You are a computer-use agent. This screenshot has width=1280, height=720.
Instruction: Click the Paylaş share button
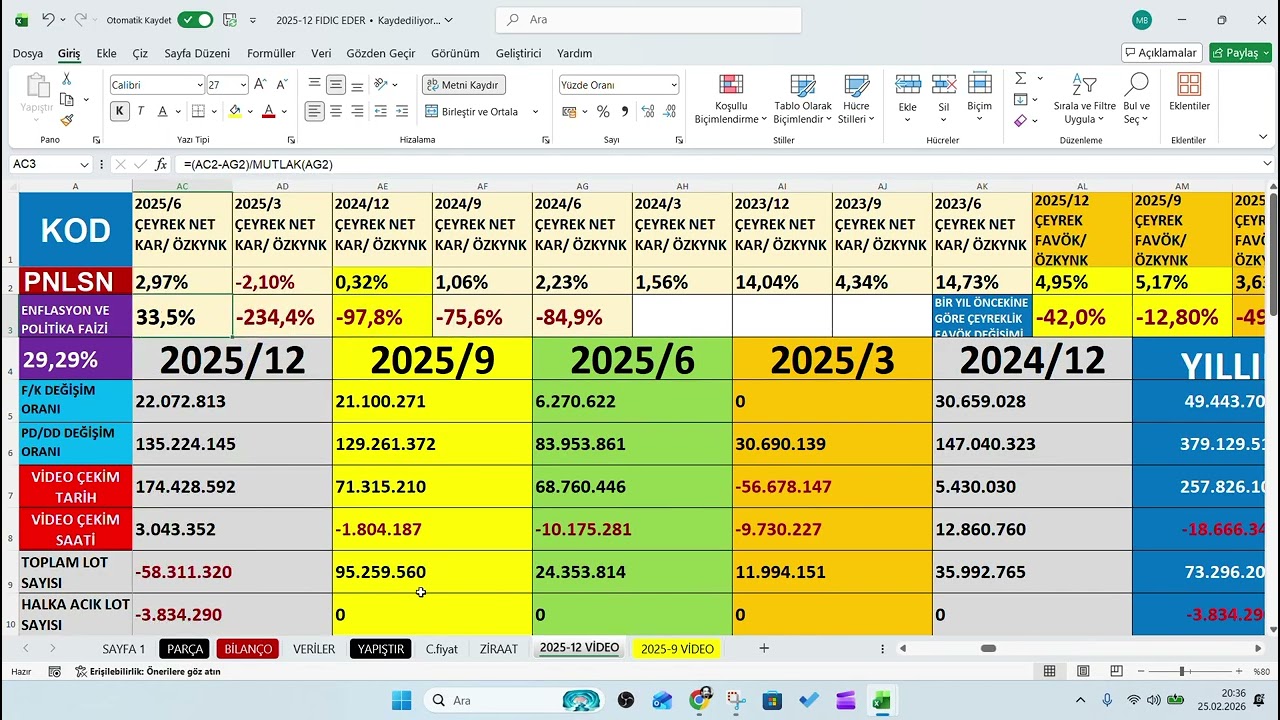tap(1240, 53)
